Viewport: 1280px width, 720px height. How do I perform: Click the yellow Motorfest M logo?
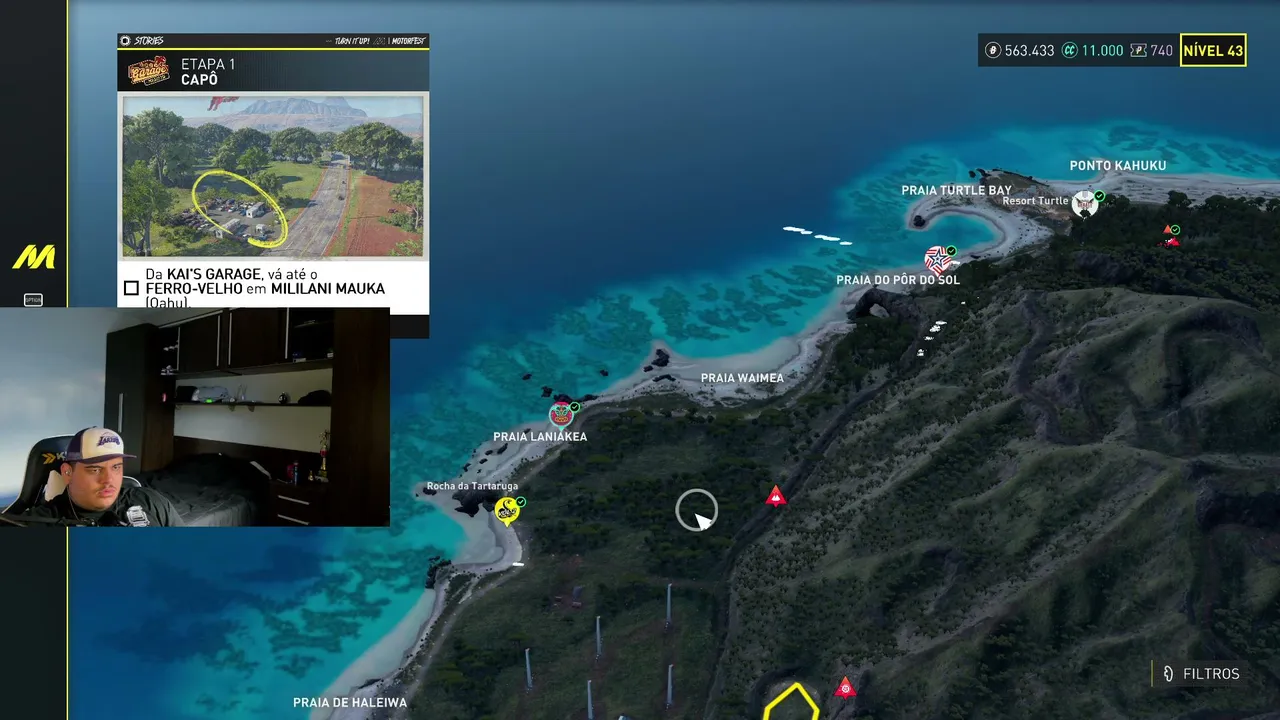33,257
